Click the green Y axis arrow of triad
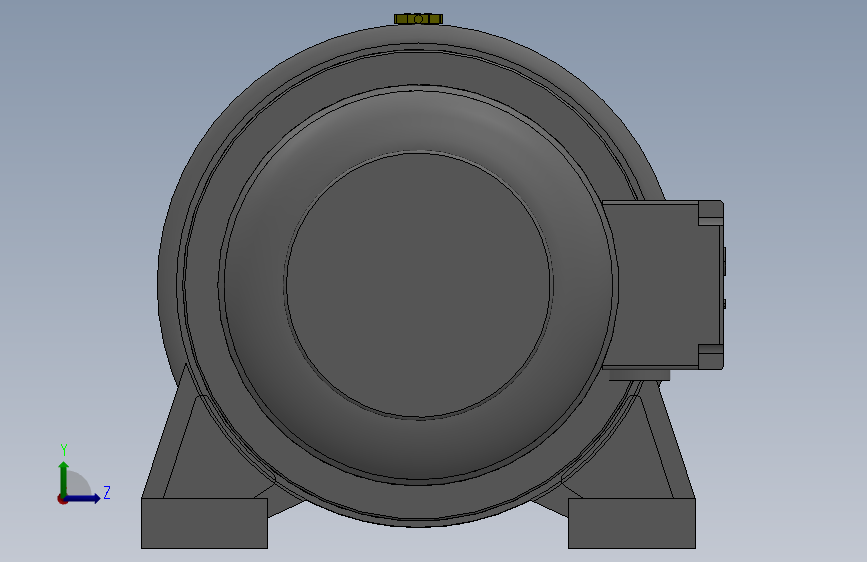Viewport: 867px width, 562px height. [x=64, y=478]
